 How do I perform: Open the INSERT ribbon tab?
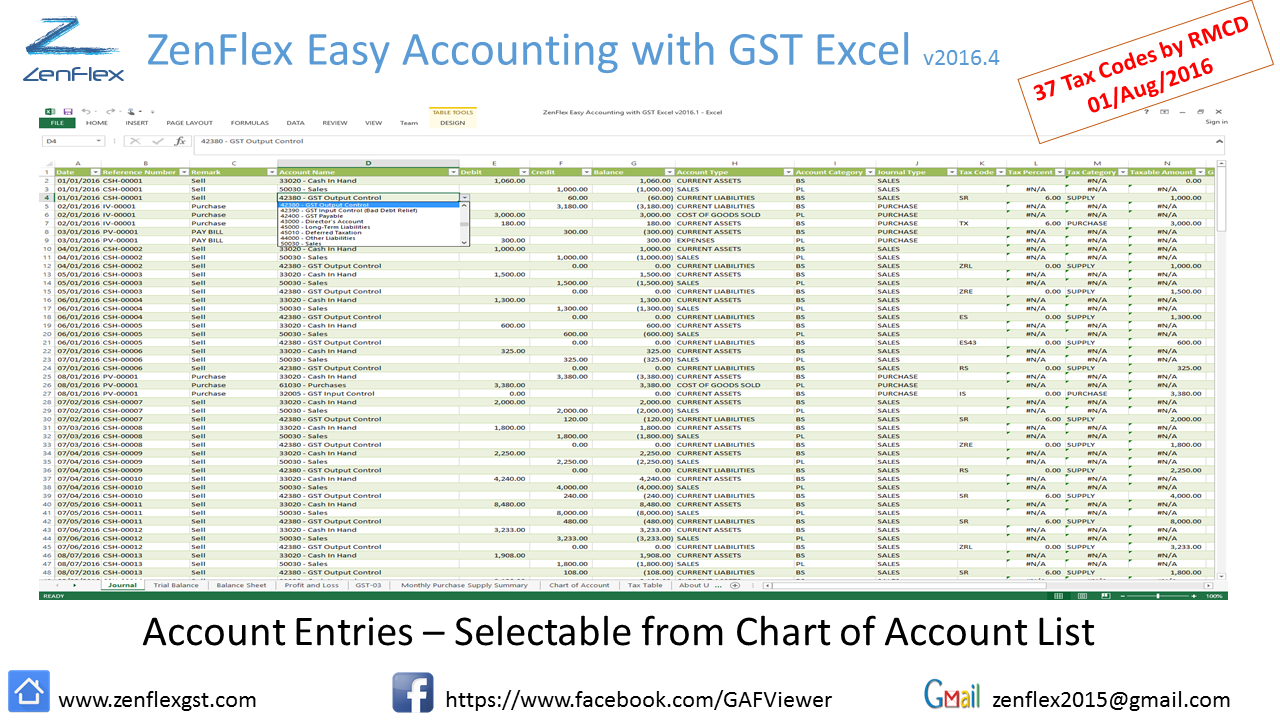[x=137, y=123]
